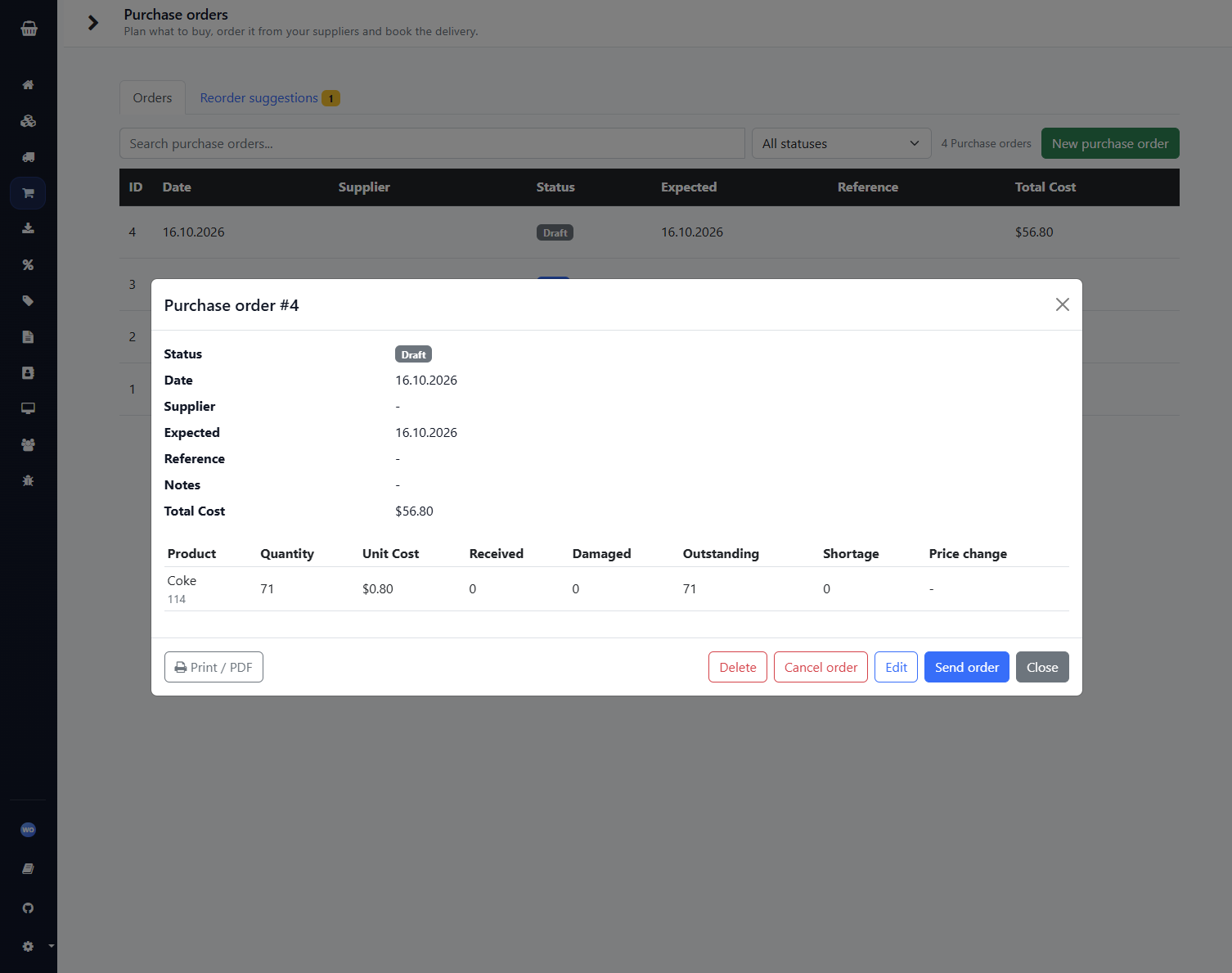Click the 4 Purchase orders count text
Viewport: 1232px width, 973px height.
click(986, 143)
